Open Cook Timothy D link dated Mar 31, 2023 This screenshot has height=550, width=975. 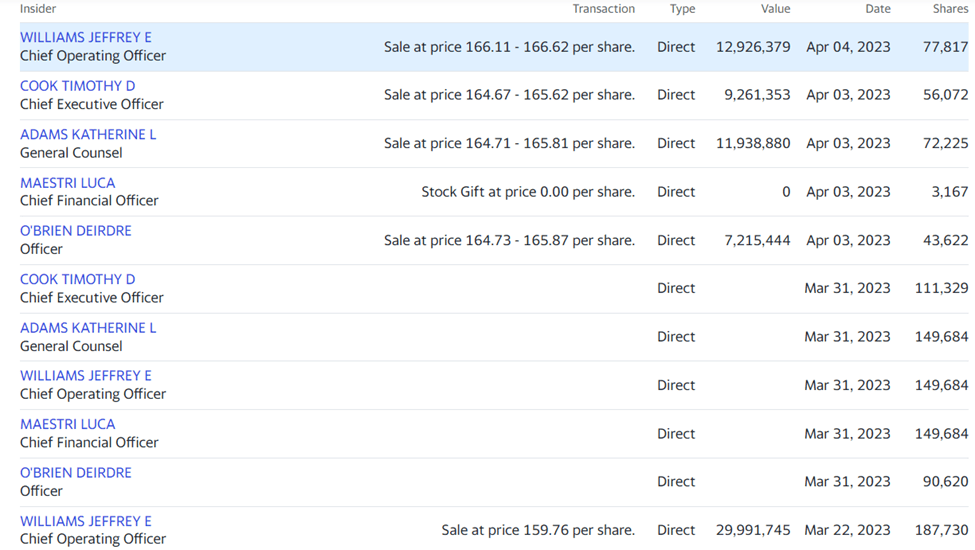[x=77, y=279]
